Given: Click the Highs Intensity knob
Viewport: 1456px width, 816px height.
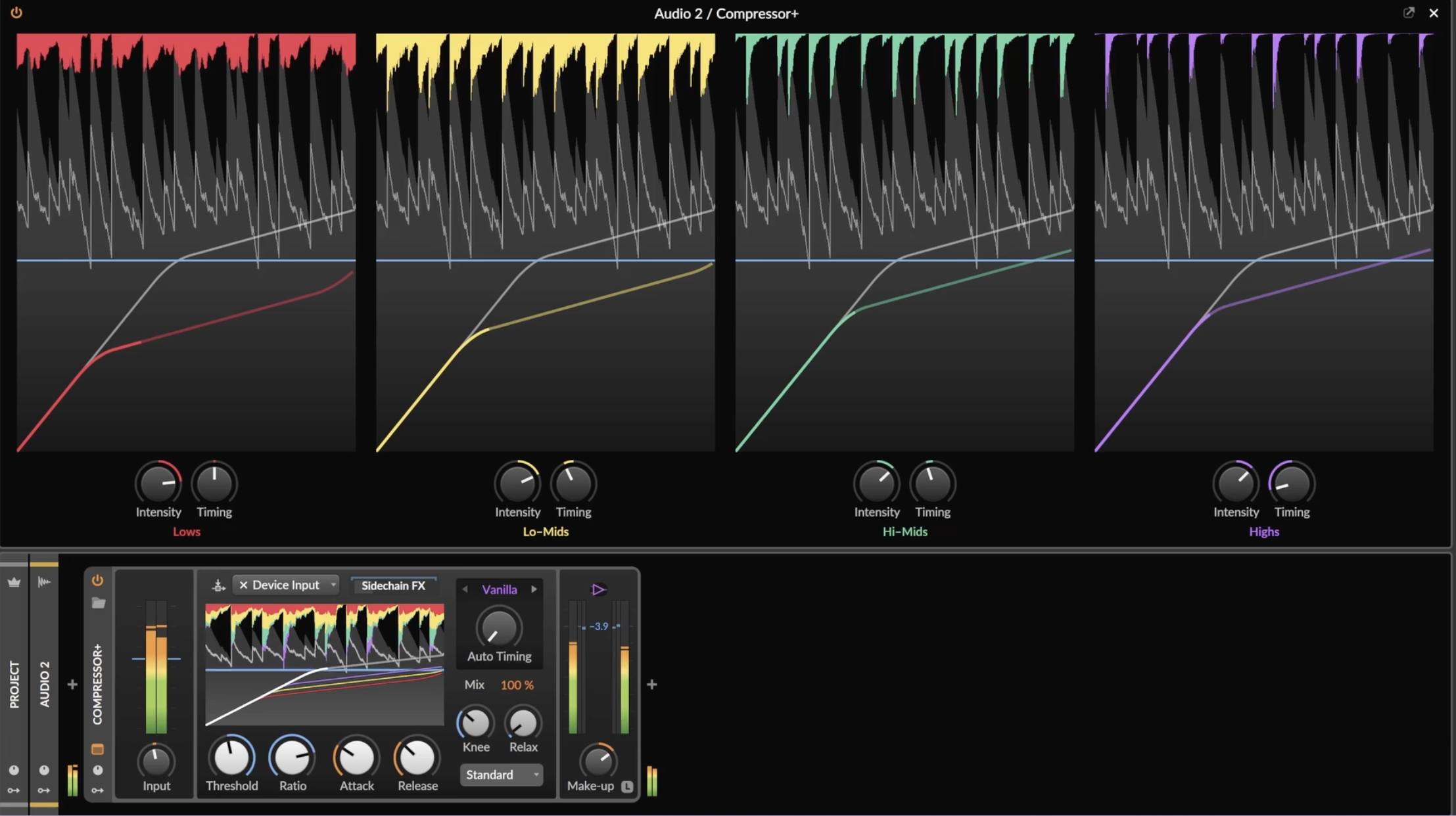Looking at the screenshot, I should tap(1236, 484).
